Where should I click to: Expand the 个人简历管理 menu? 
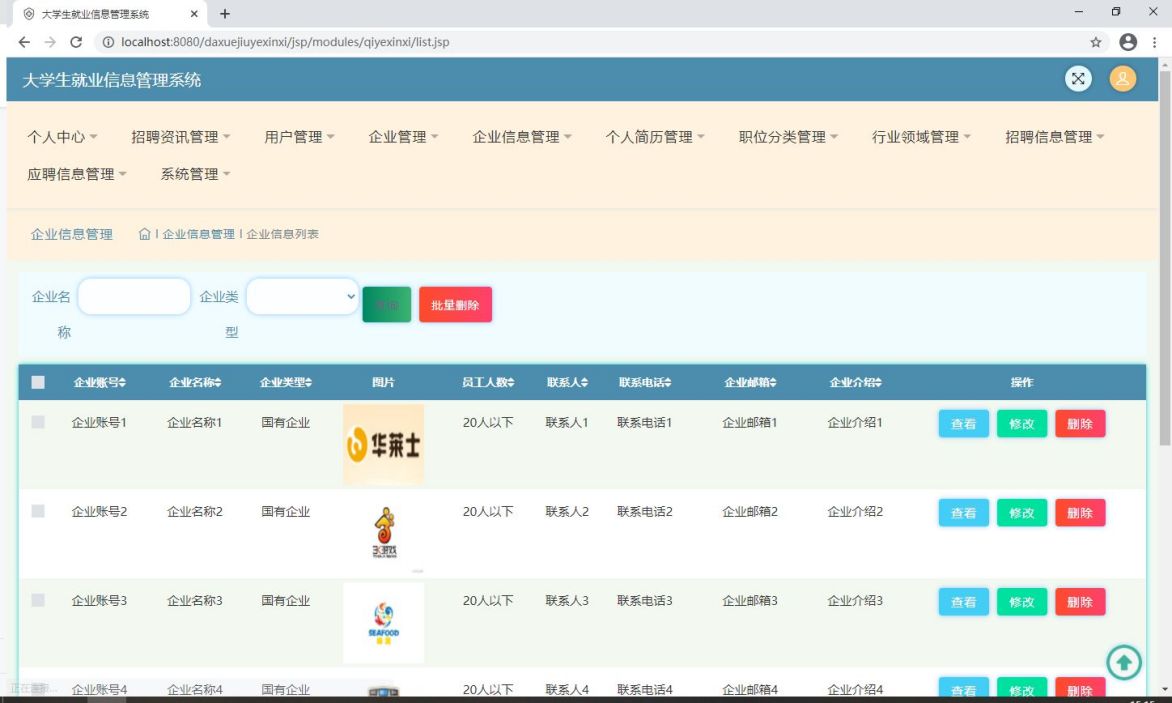pyautogui.click(x=656, y=137)
